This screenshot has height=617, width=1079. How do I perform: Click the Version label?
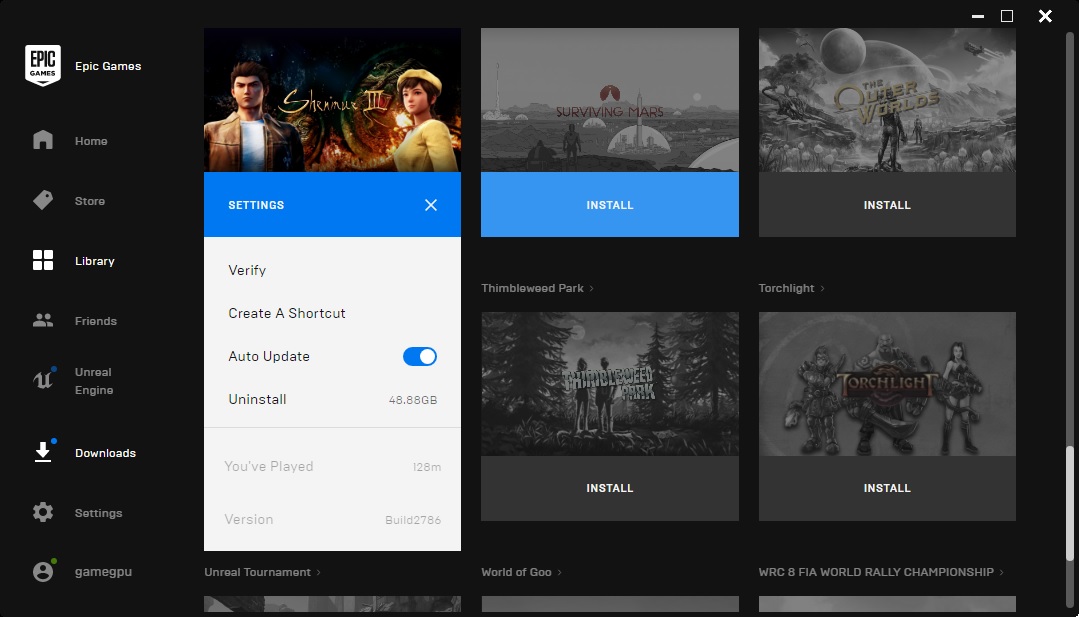(248, 519)
